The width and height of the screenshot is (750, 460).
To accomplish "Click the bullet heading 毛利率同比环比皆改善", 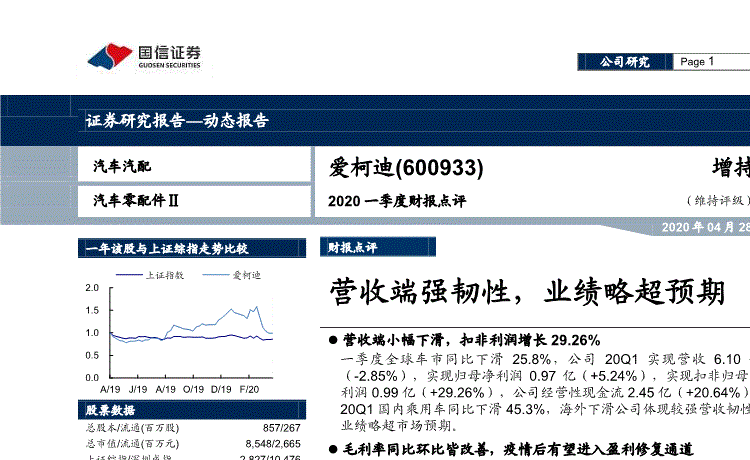I will (x=416, y=449).
